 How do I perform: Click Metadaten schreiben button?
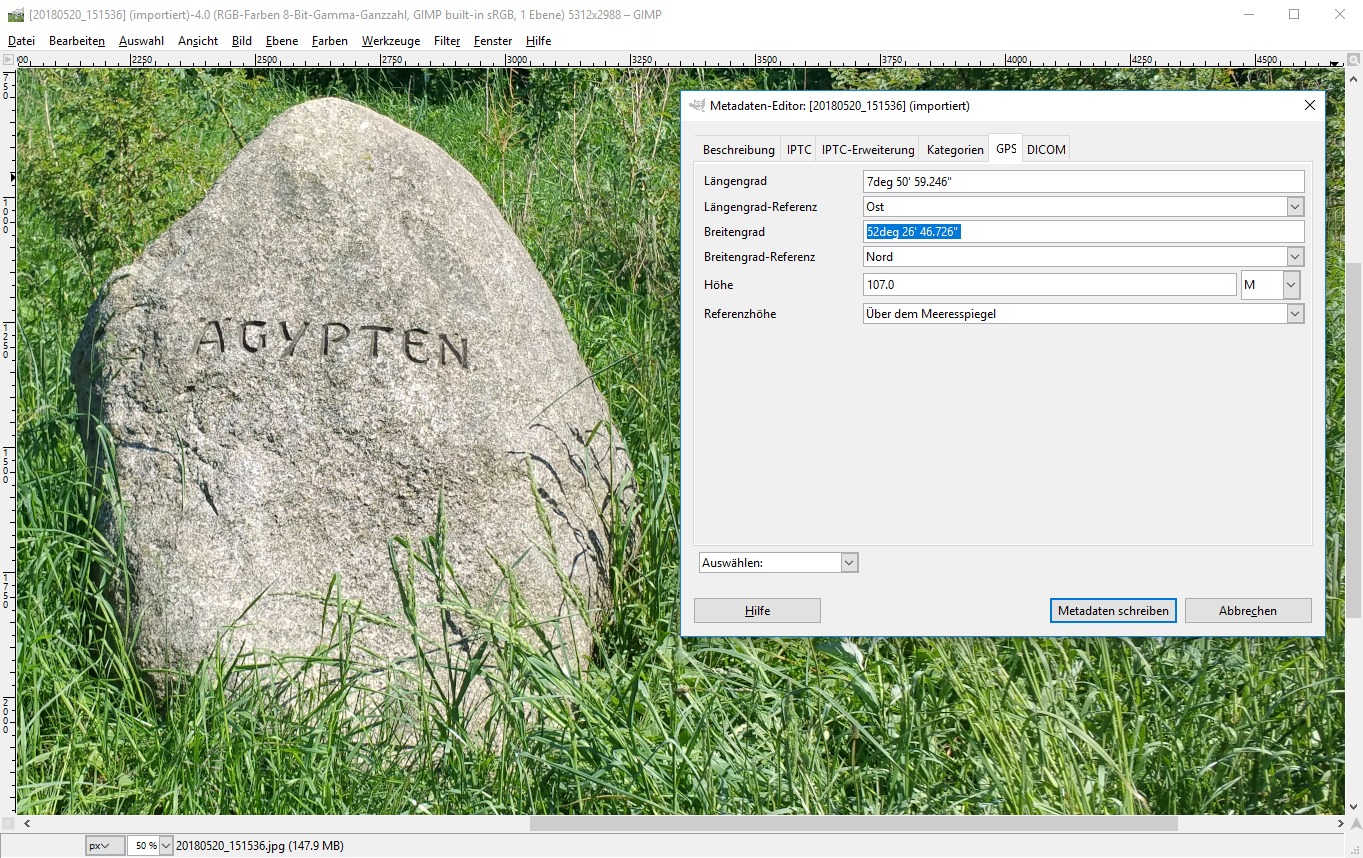[1113, 611]
